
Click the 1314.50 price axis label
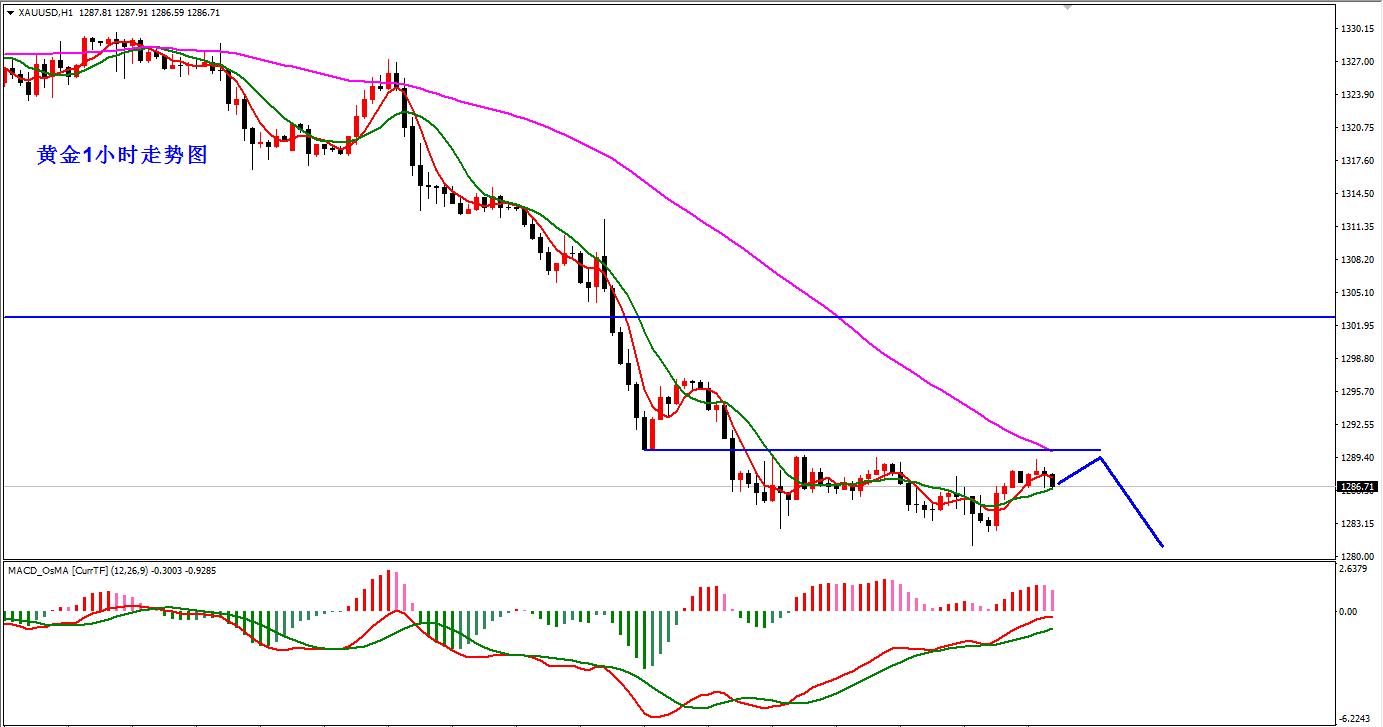(1357, 194)
